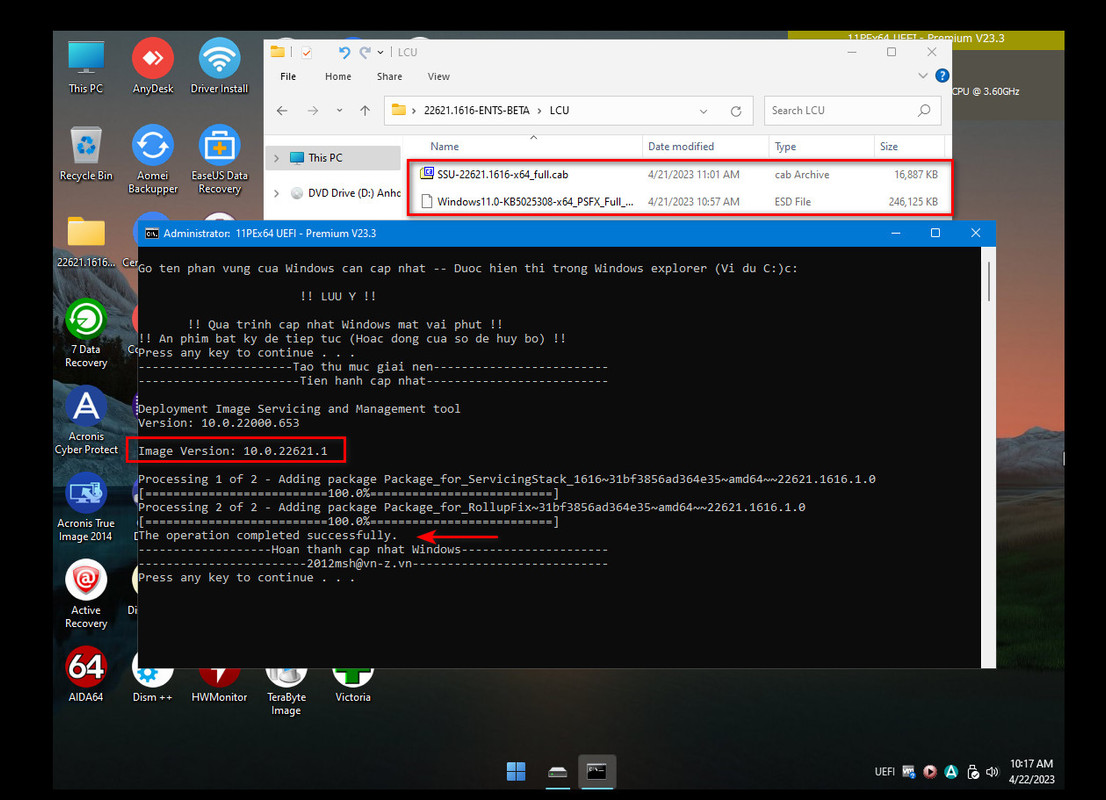Image resolution: width=1106 pixels, height=800 pixels.
Task: Click the UEFI label in system tray
Action: [885, 772]
